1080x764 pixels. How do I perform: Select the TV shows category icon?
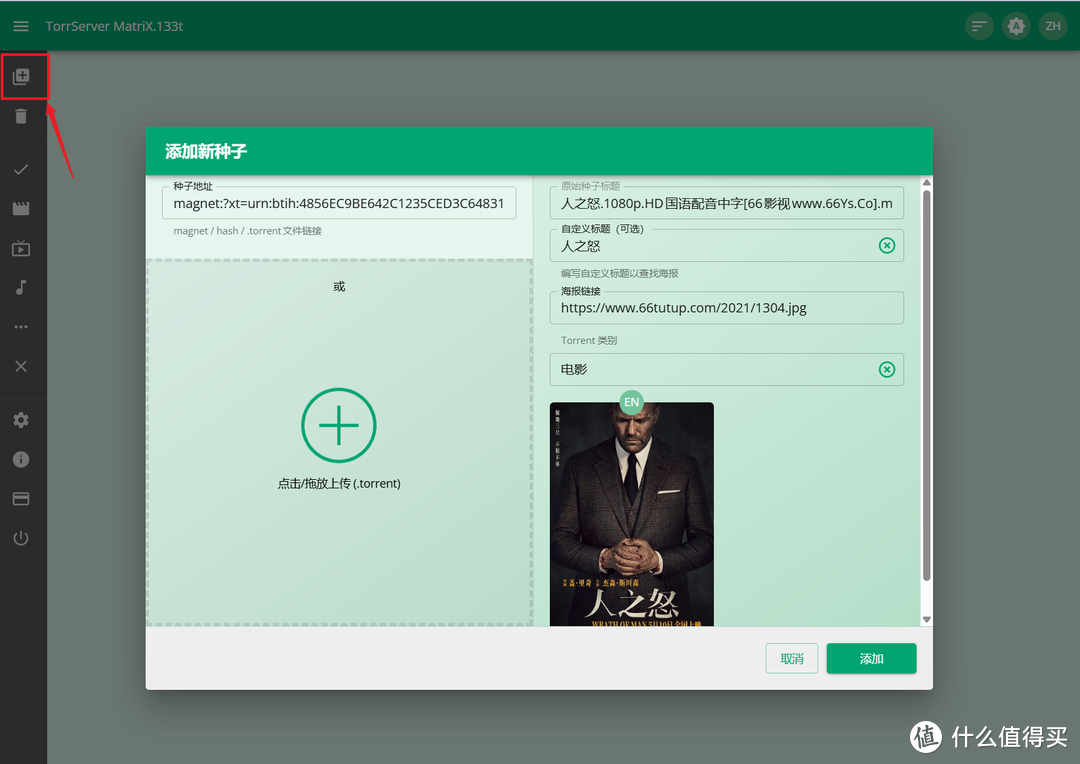pos(22,249)
